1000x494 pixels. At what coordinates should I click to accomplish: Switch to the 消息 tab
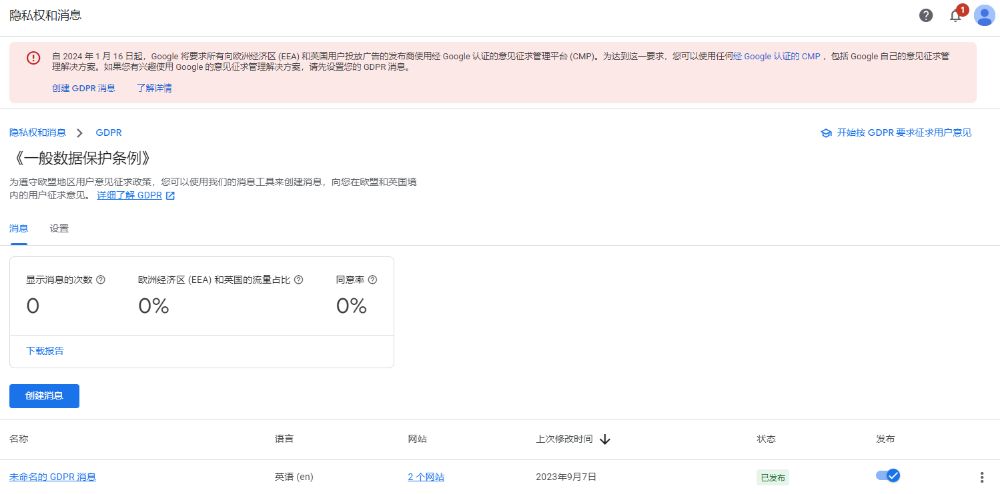18,228
